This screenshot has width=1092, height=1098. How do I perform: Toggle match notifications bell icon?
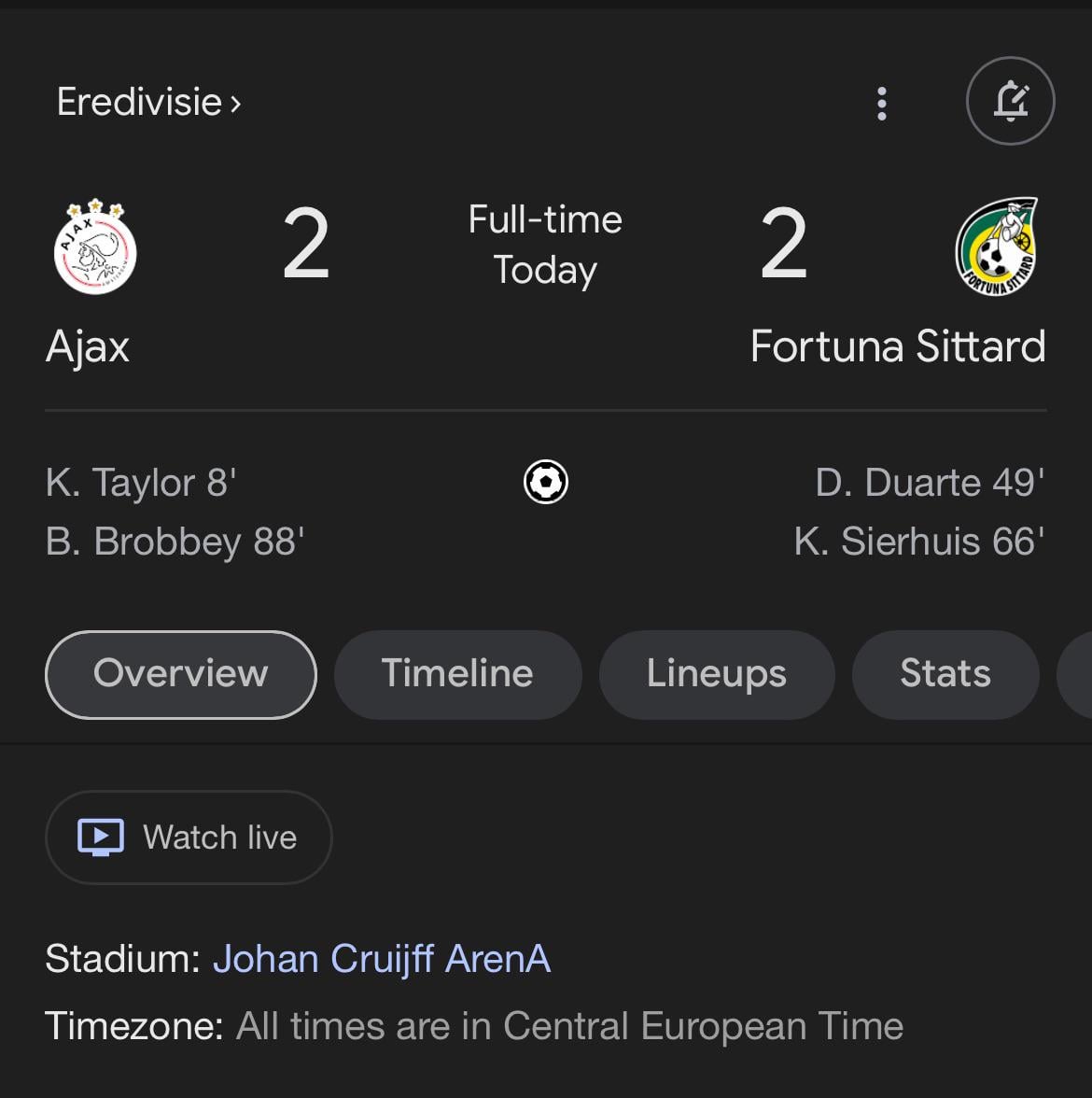click(1010, 101)
